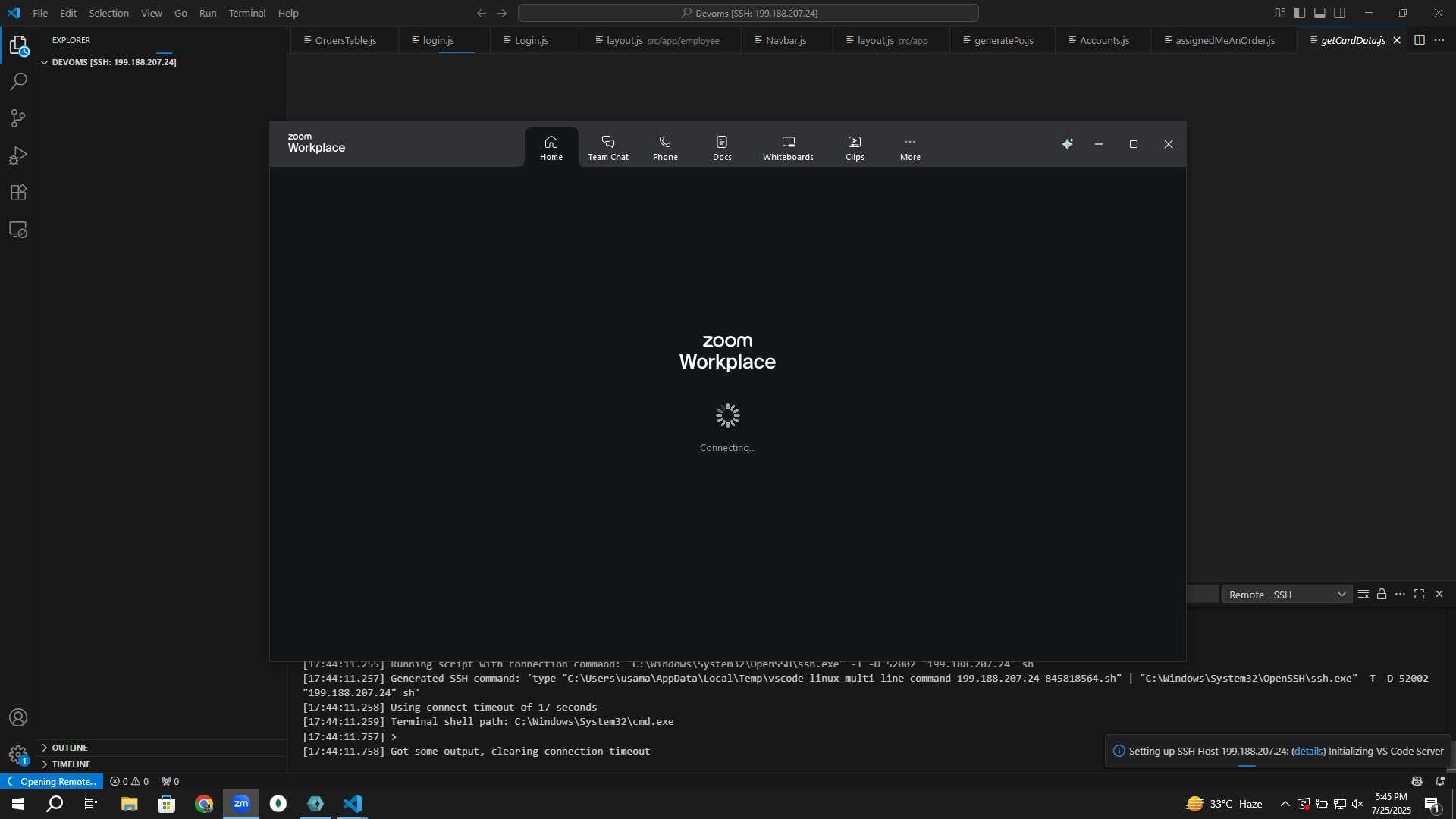Open Zoom Docs tab
This screenshot has width=1456, height=819.
722,148
